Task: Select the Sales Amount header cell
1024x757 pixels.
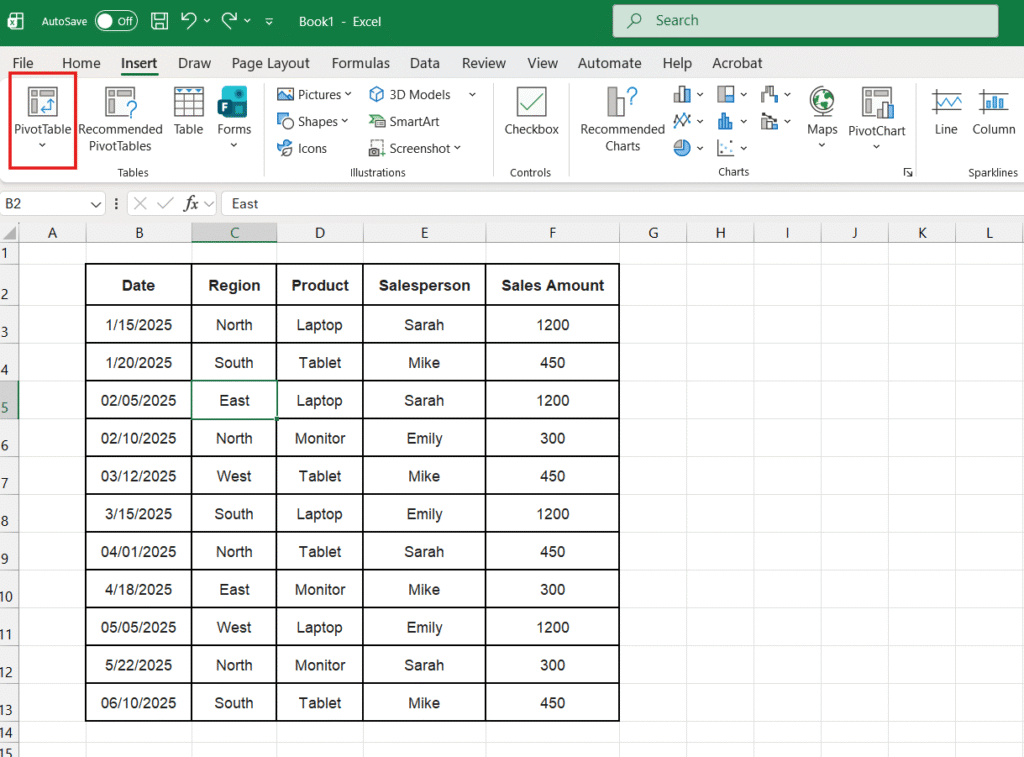Action: 552,286
